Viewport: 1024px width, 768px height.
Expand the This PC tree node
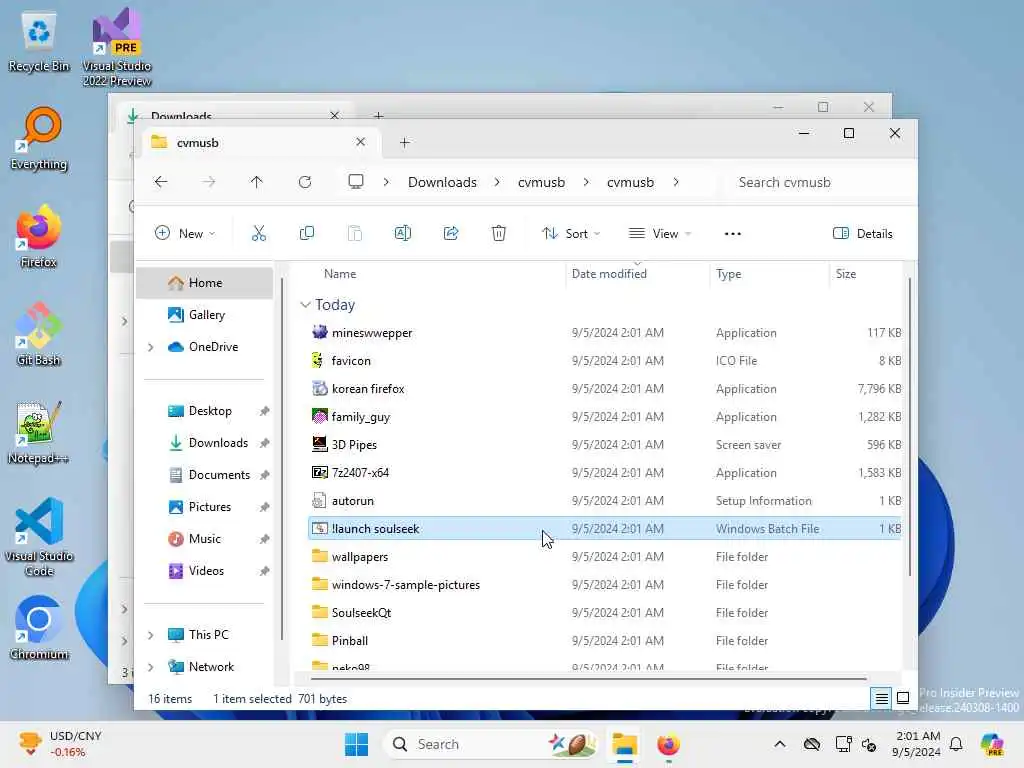(151, 635)
